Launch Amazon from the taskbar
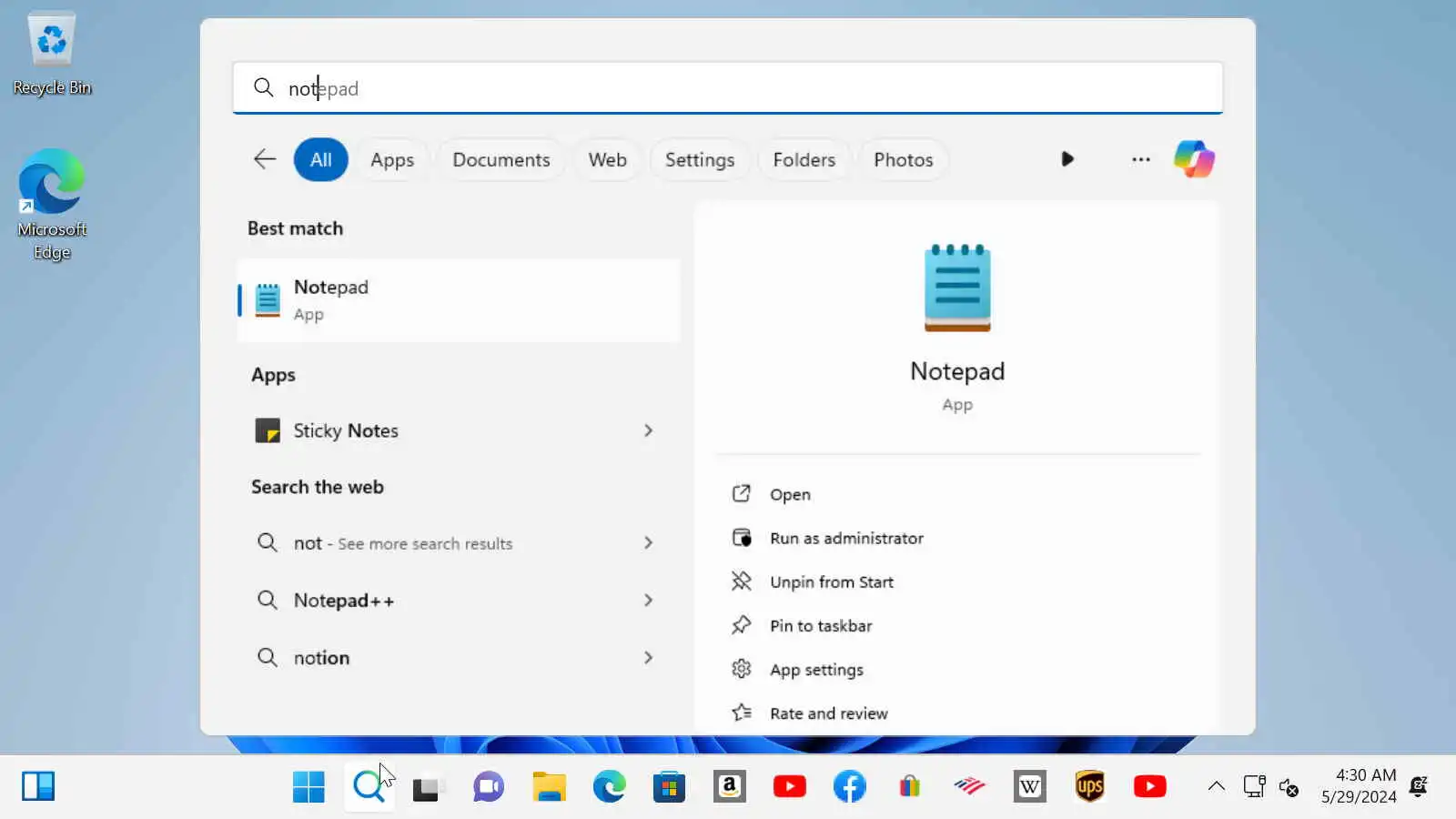This screenshot has height=819, width=1456. pyautogui.click(x=729, y=786)
